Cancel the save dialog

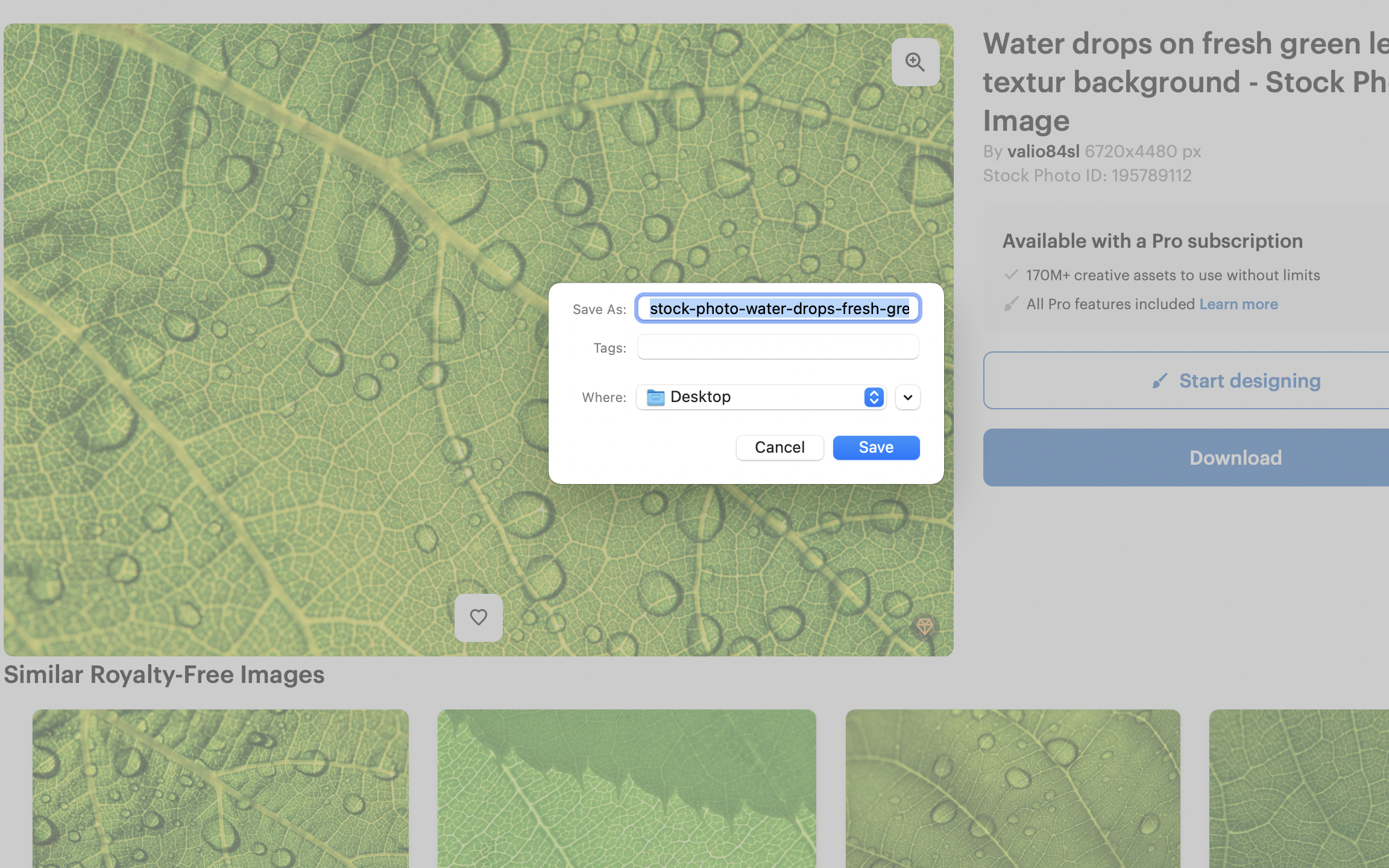[x=780, y=447]
